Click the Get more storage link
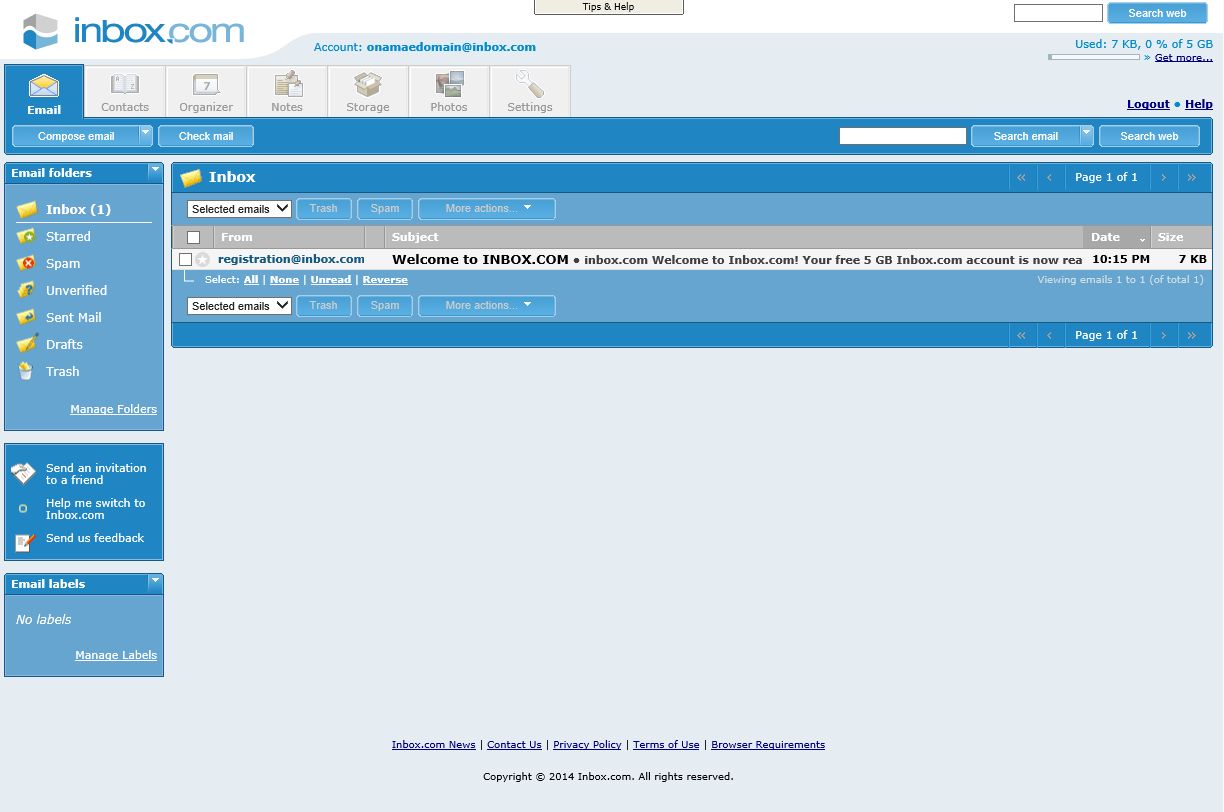Image resolution: width=1224 pixels, height=812 pixels. (1183, 58)
